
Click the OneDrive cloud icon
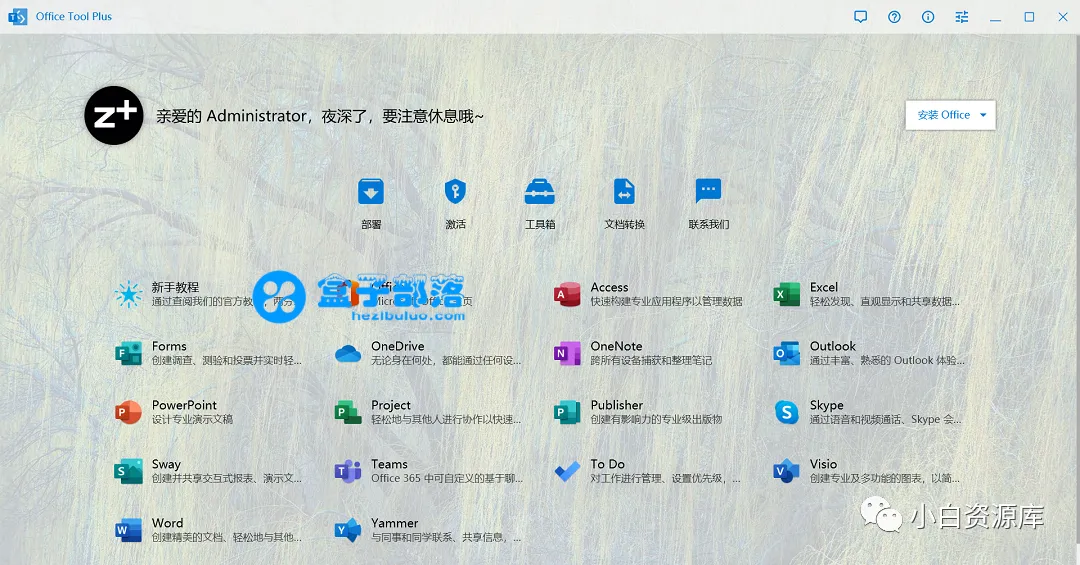point(348,353)
